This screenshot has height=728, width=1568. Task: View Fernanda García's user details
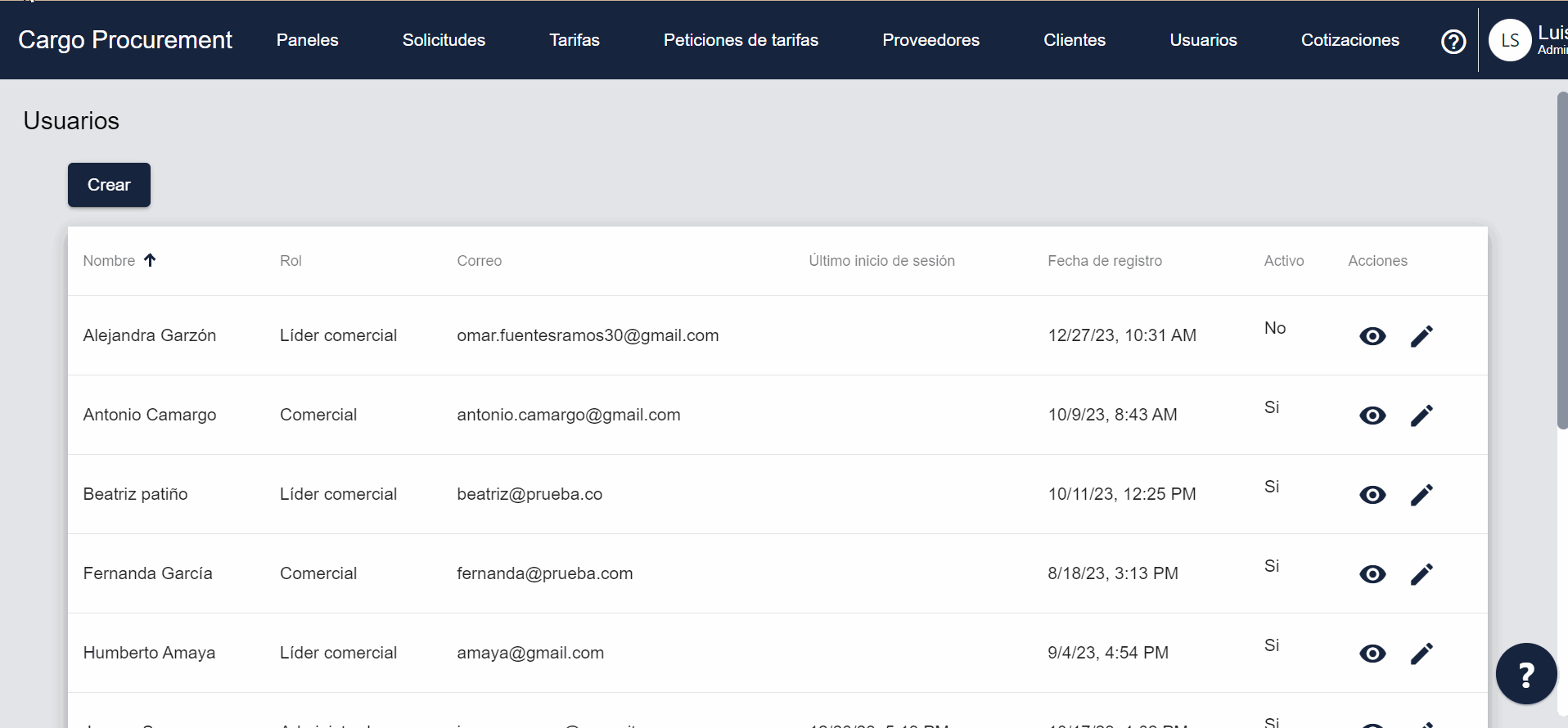(1372, 574)
